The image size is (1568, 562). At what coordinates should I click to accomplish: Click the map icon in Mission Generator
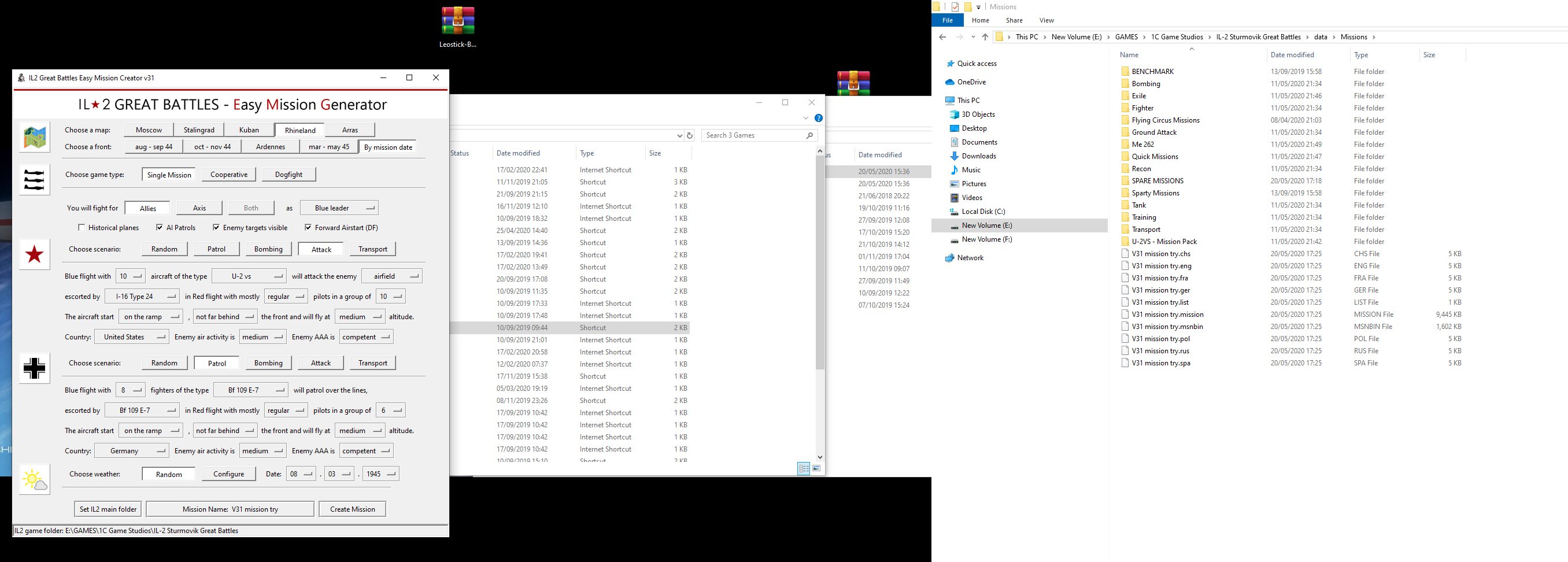35,137
